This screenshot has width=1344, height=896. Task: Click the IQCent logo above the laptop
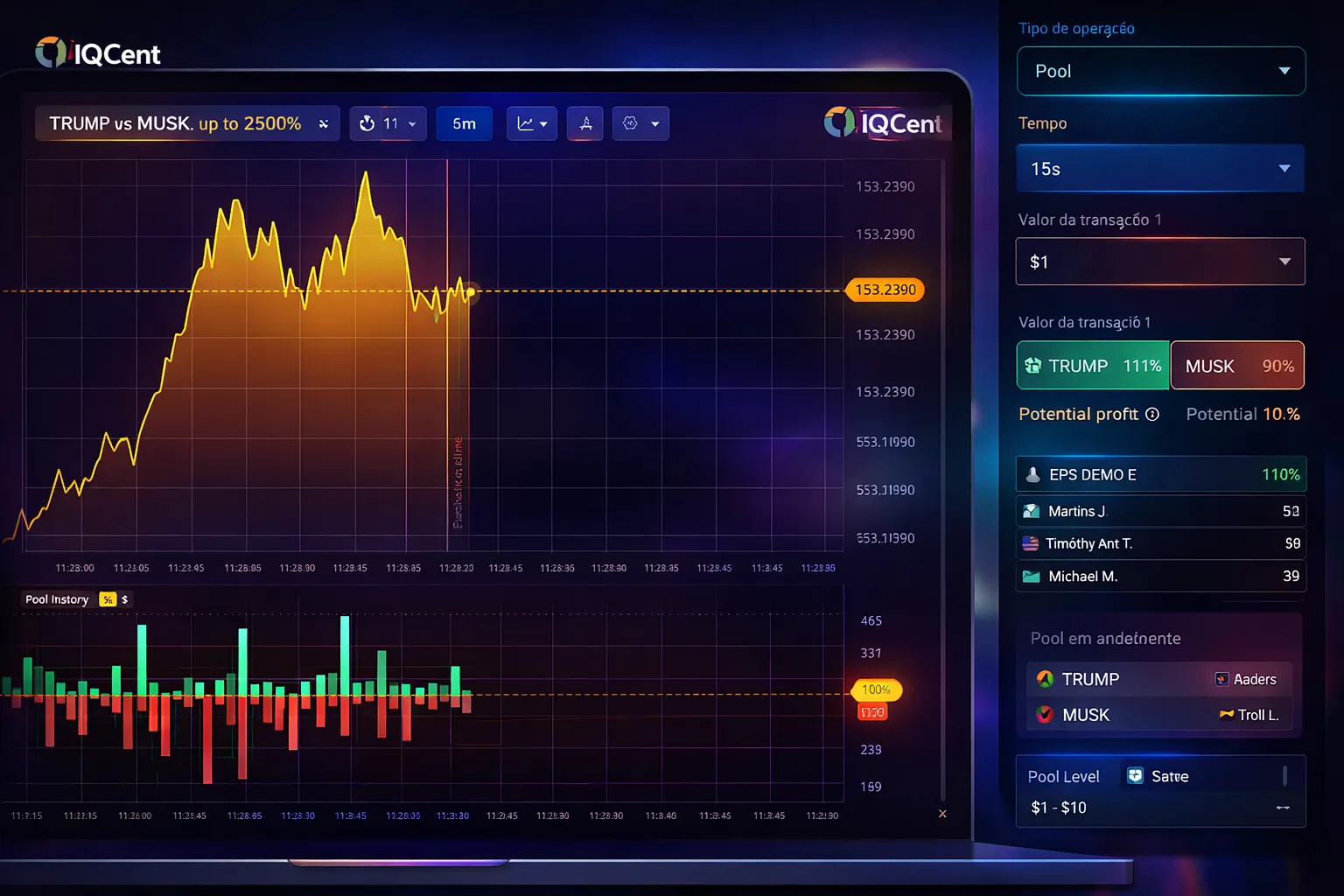click(98, 53)
